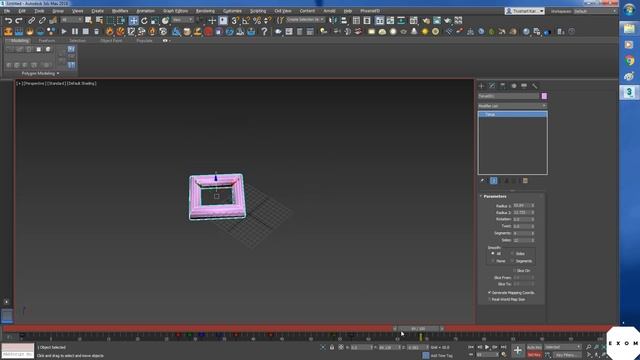This screenshot has width=640, height=360.
Task: Click the Set Key large plus button
Action: point(518,350)
